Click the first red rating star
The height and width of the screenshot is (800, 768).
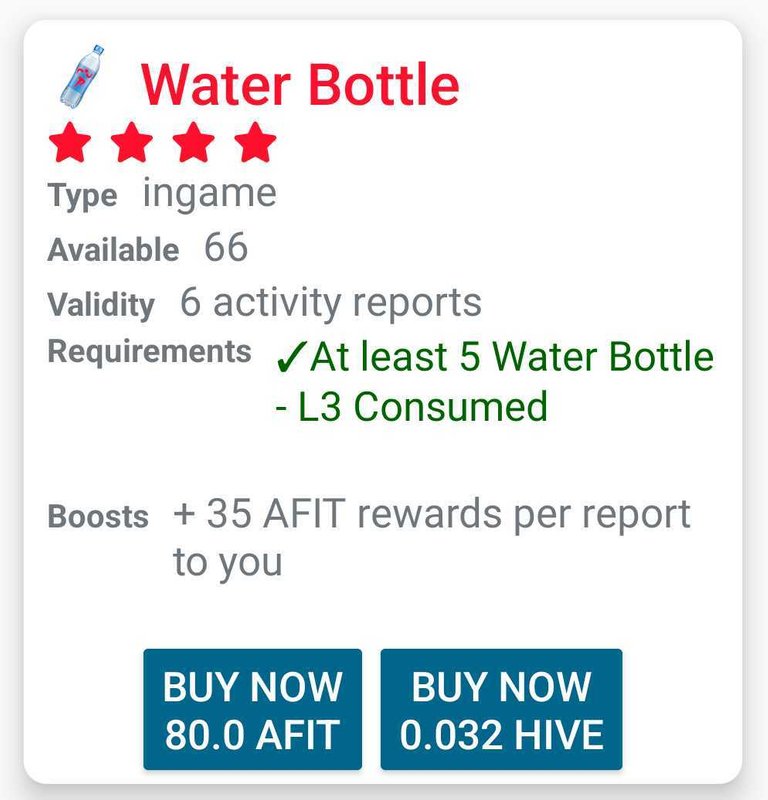(69, 143)
